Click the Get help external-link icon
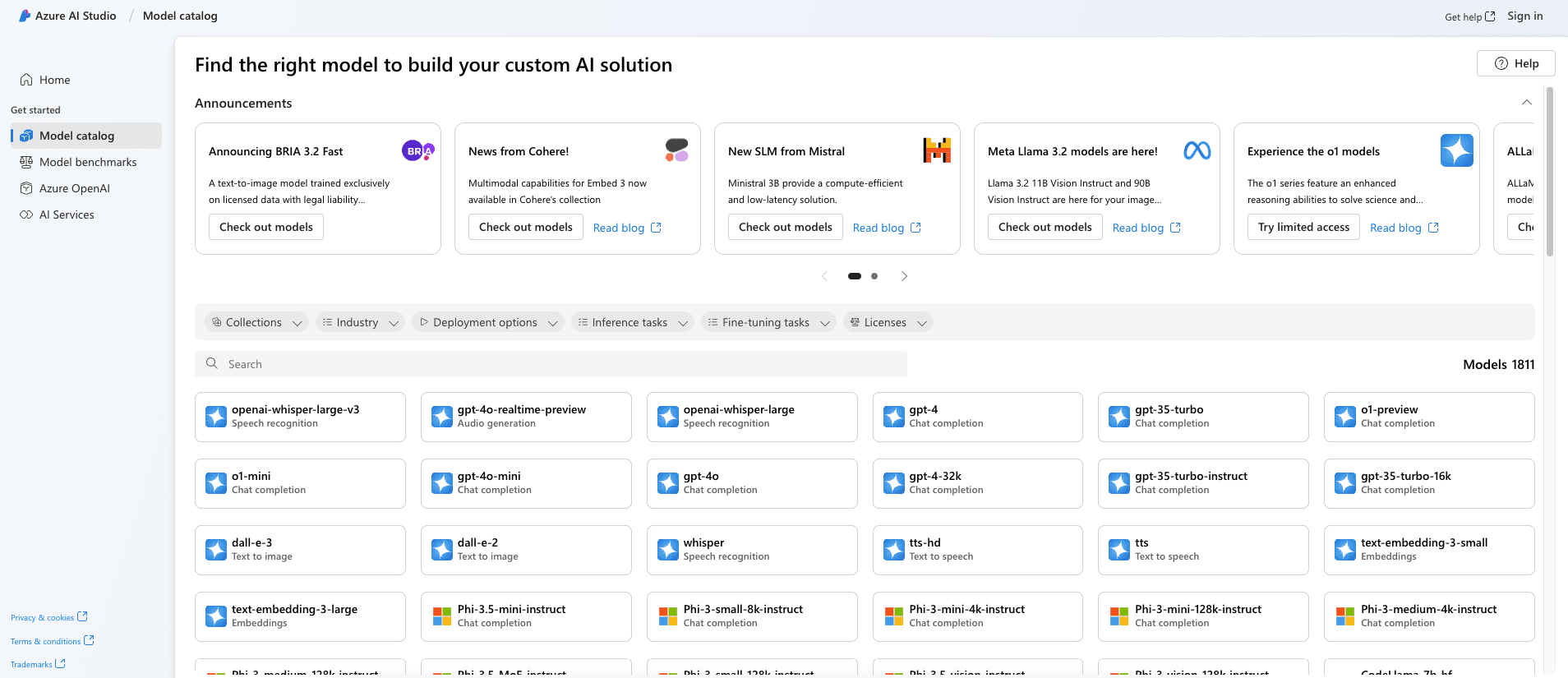1568x678 pixels. tap(1490, 16)
